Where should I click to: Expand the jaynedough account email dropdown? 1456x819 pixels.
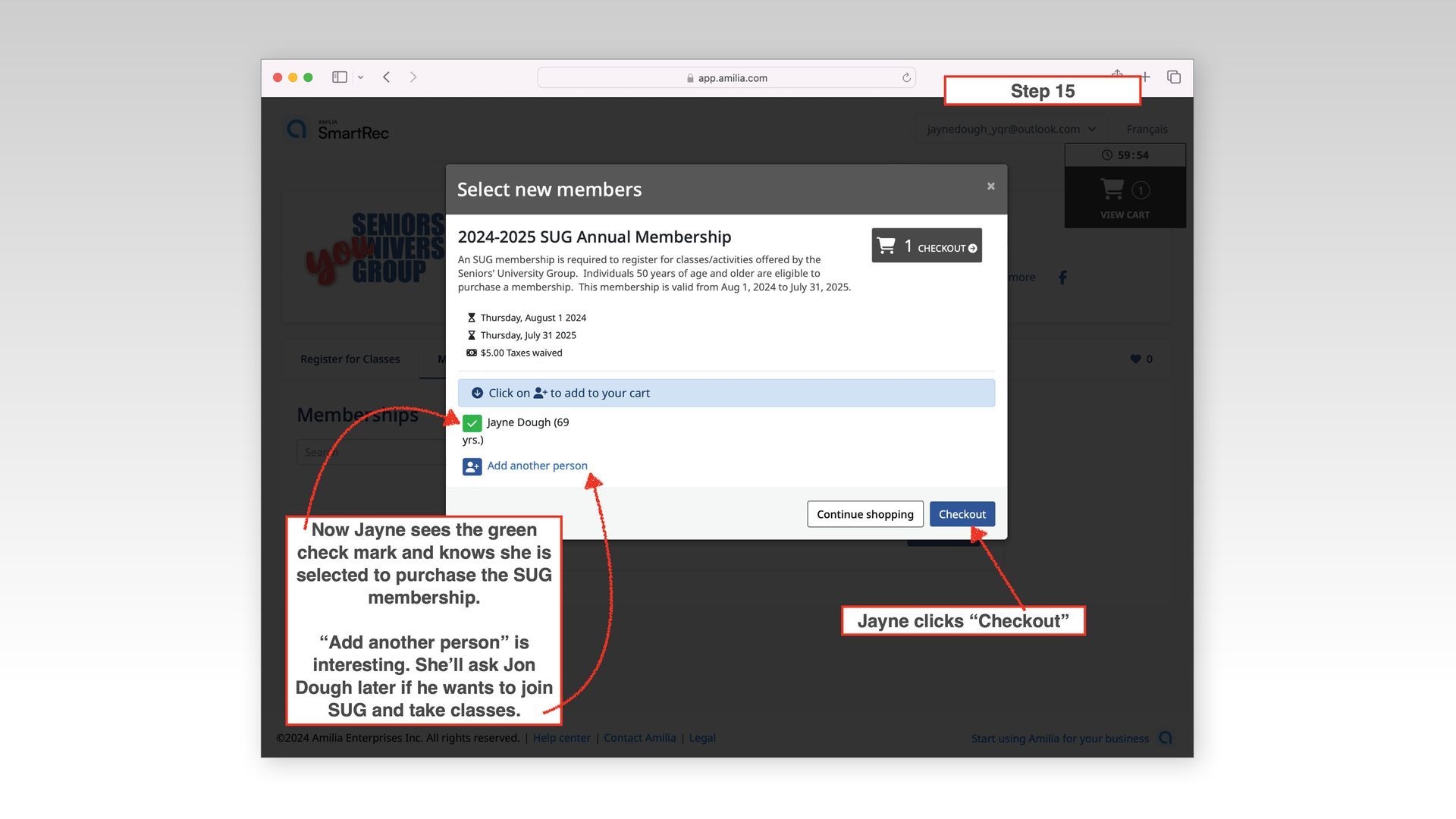click(x=1010, y=129)
